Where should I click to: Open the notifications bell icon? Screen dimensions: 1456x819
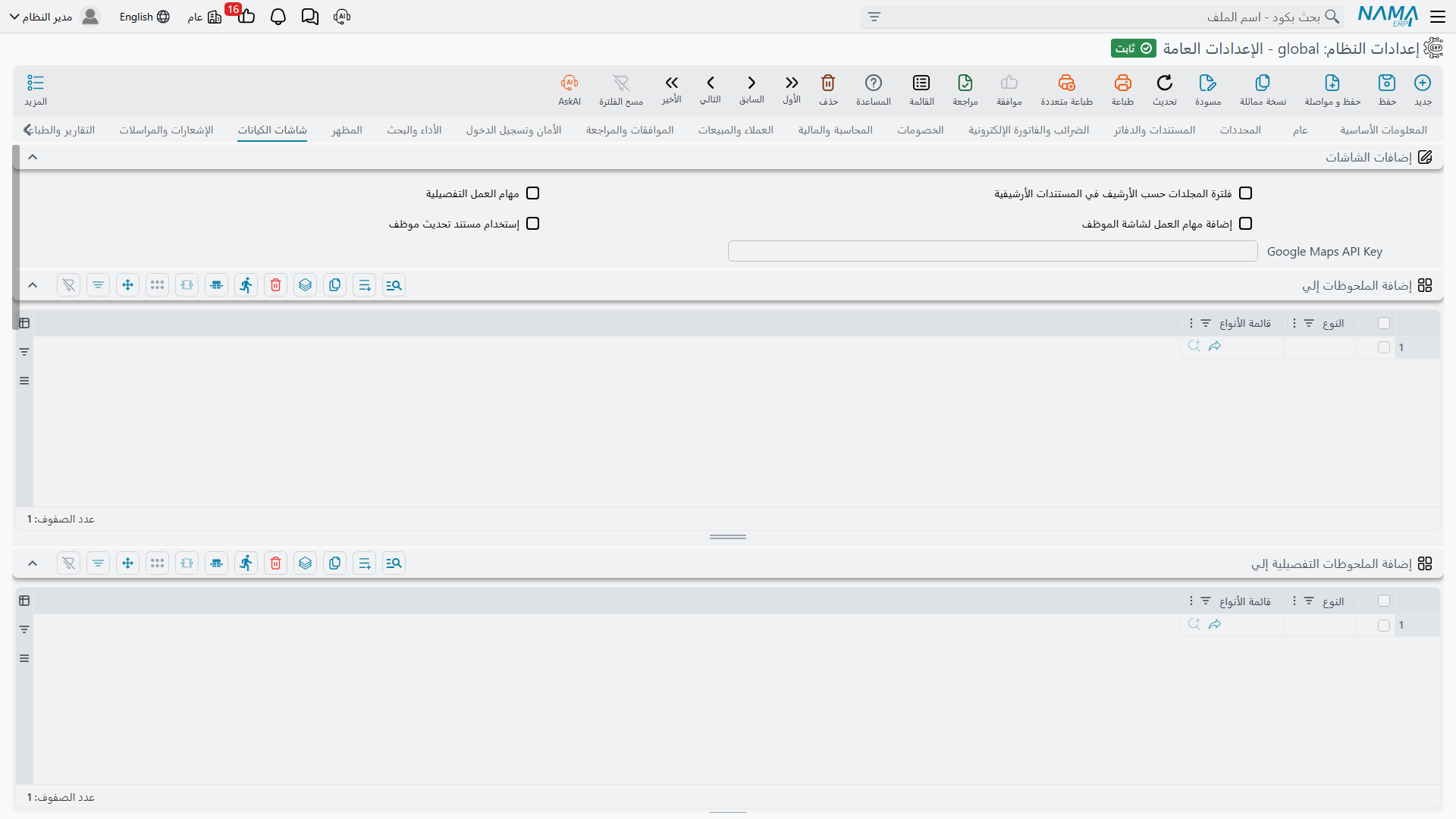click(x=278, y=17)
